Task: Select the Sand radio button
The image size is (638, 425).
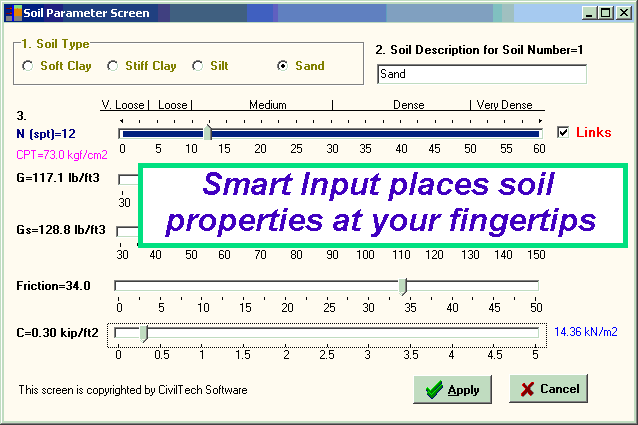Action: (x=283, y=66)
